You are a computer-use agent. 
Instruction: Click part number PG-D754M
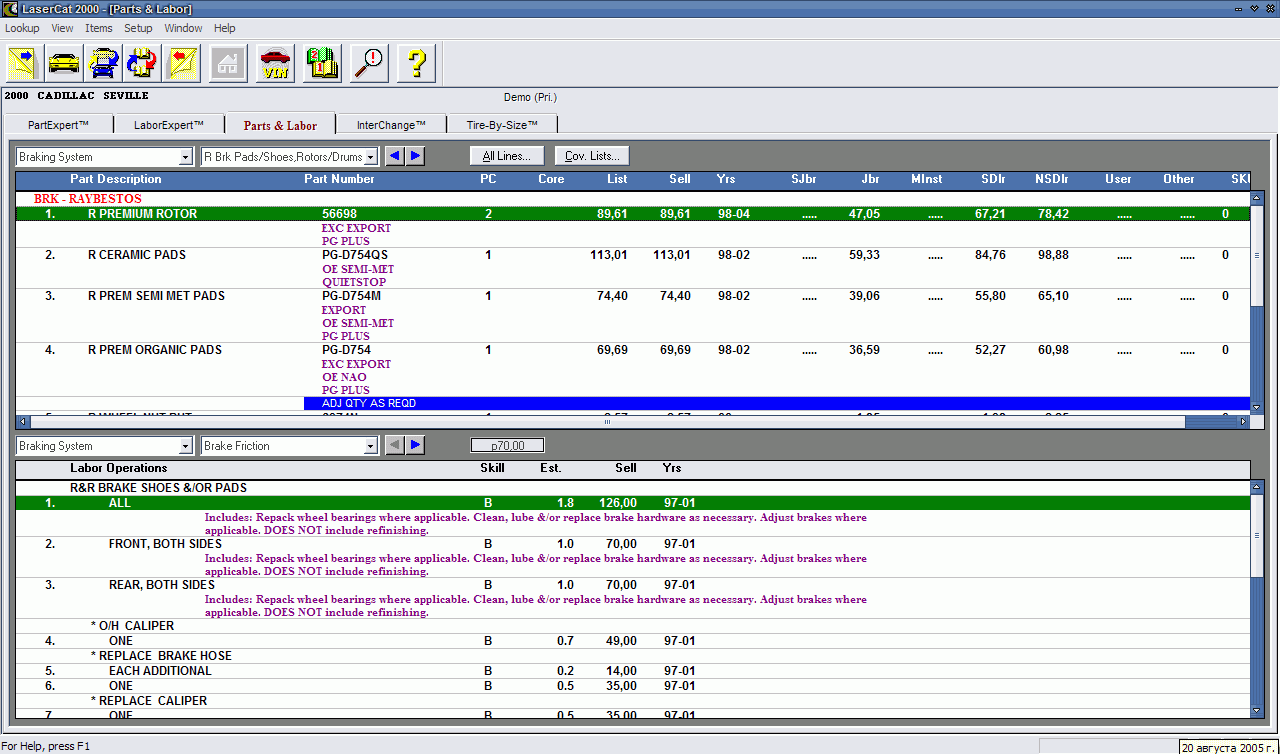pos(351,296)
